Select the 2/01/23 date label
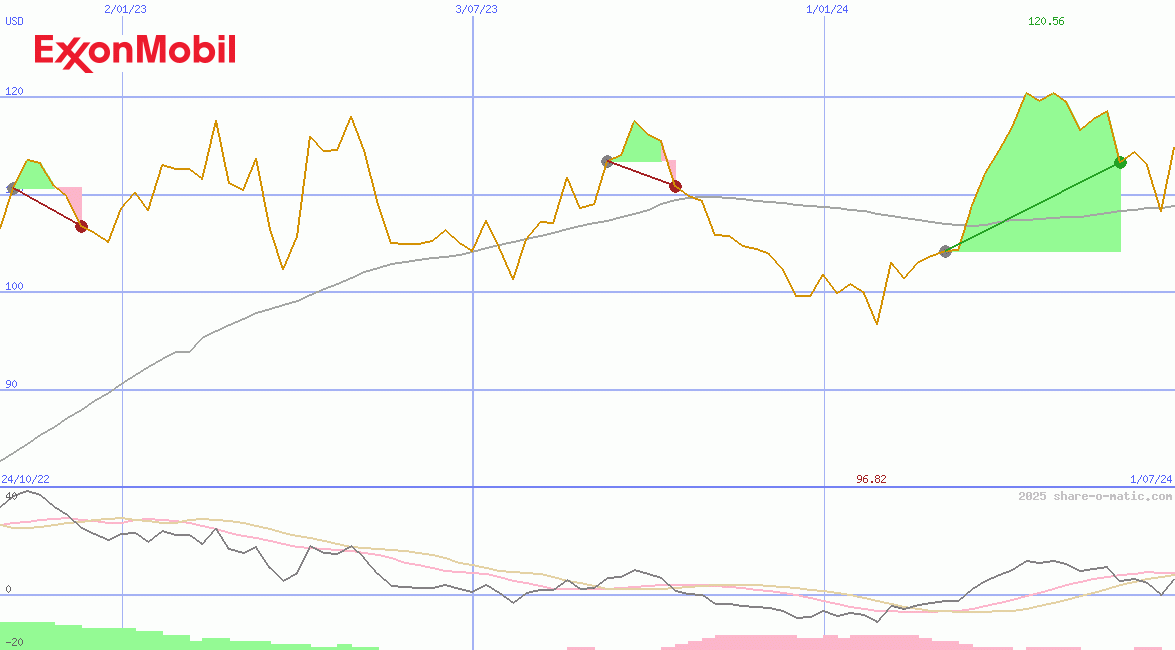The width and height of the screenshot is (1175, 650). (x=125, y=9)
